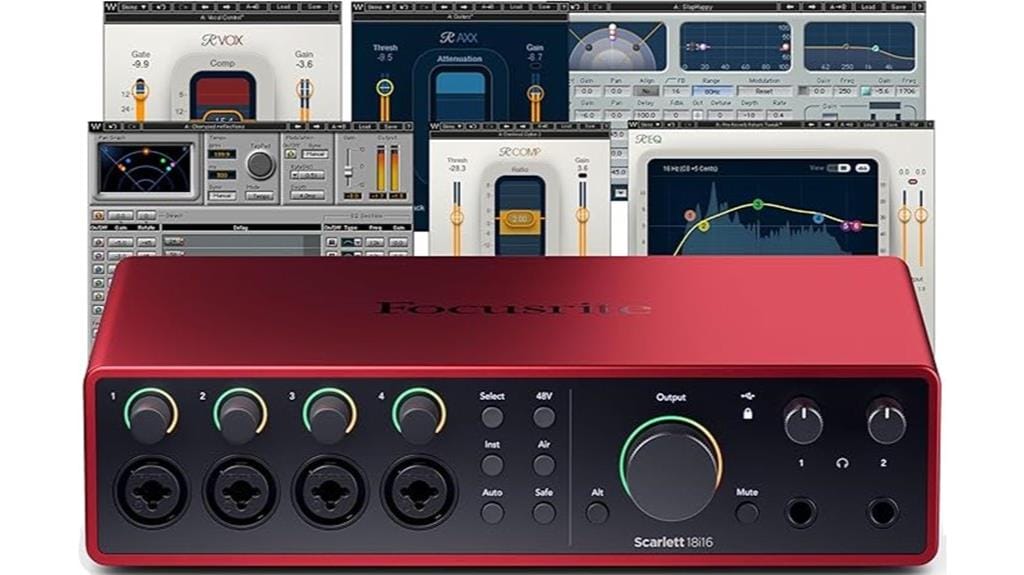Open Setup dropdown in RVox toolbar

coord(133,7)
